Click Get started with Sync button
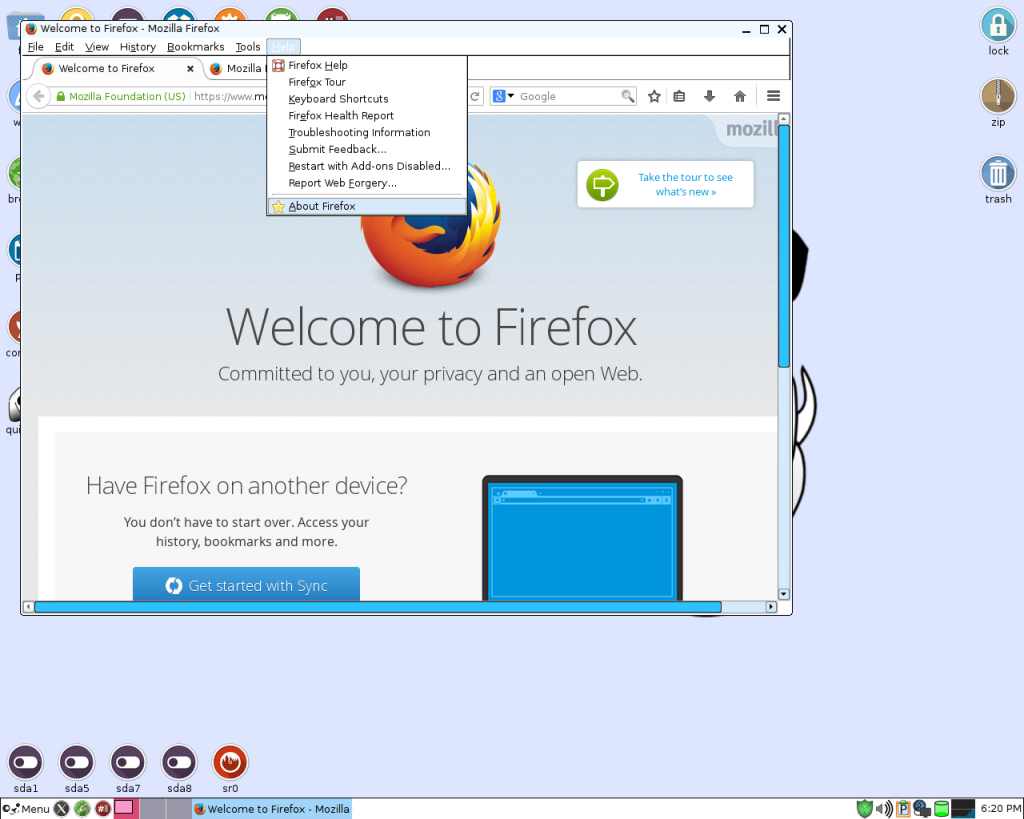 coord(246,585)
